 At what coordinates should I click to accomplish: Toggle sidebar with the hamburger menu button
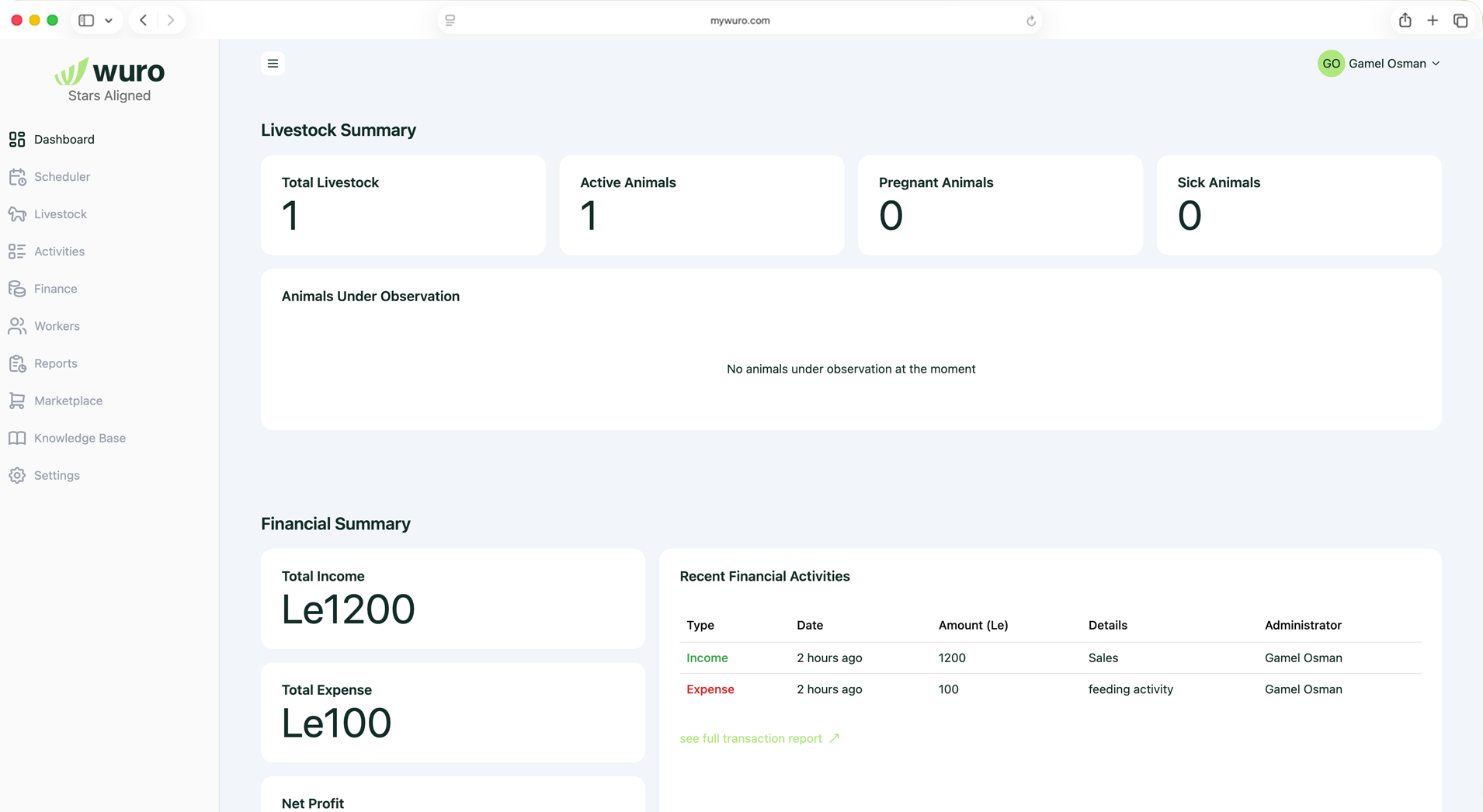coord(273,64)
